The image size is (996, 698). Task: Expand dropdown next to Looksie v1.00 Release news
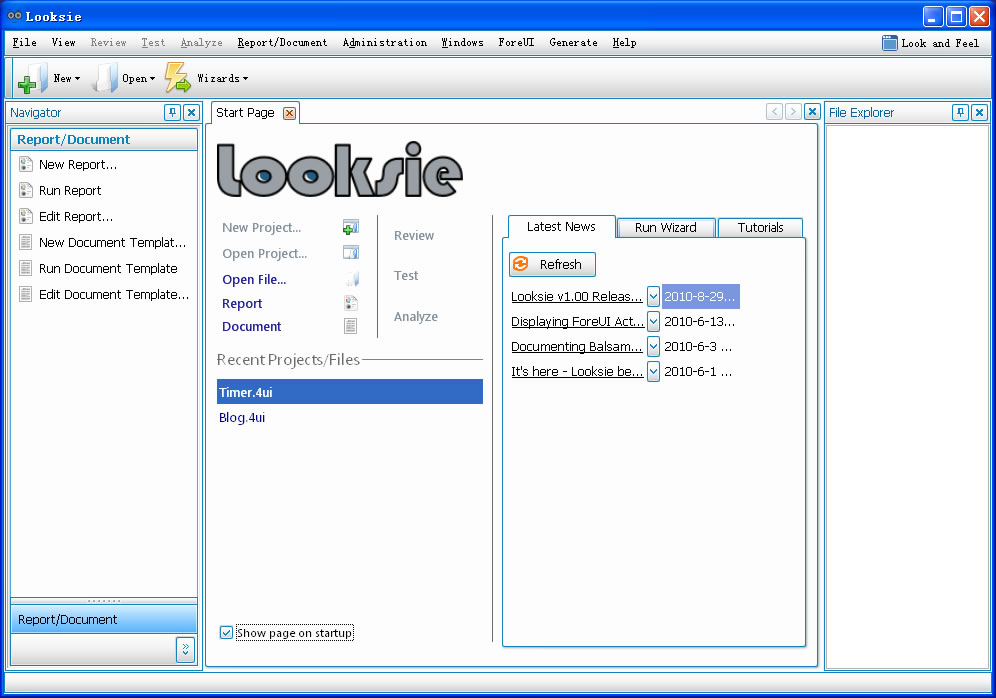pyautogui.click(x=653, y=297)
